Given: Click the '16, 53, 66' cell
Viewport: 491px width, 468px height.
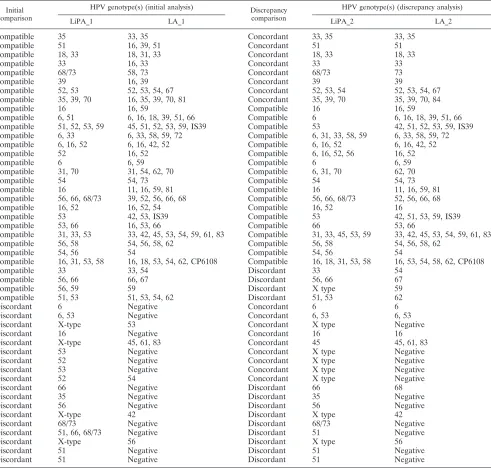Looking at the screenshot, I should 144,226.
